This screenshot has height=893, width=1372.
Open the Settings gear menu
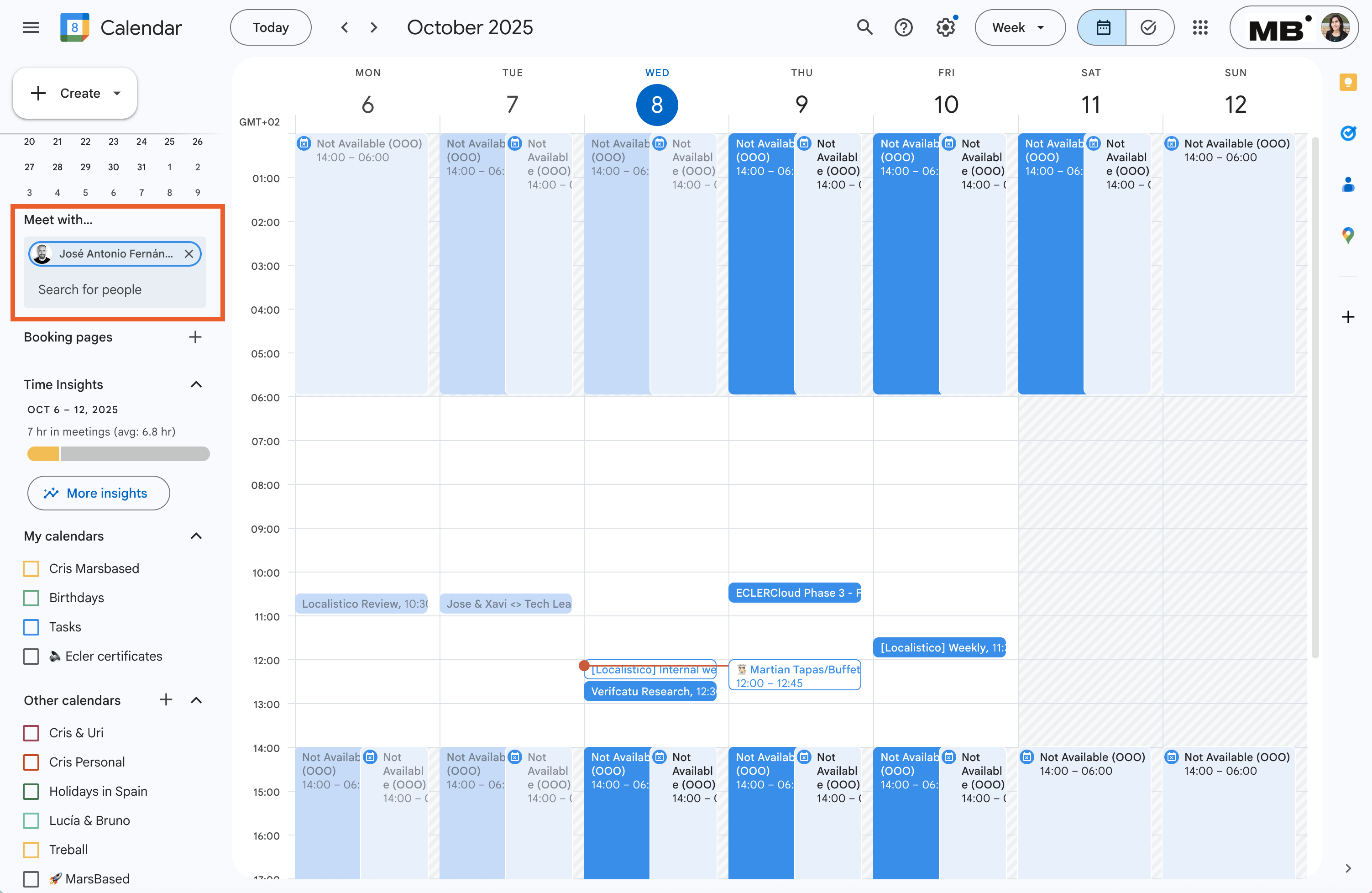click(945, 27)
